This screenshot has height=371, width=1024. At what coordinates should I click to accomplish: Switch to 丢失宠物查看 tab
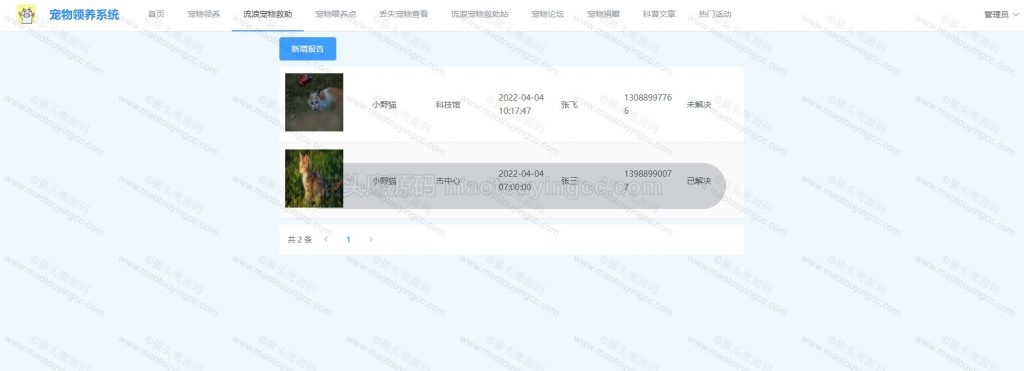(404, 14)
